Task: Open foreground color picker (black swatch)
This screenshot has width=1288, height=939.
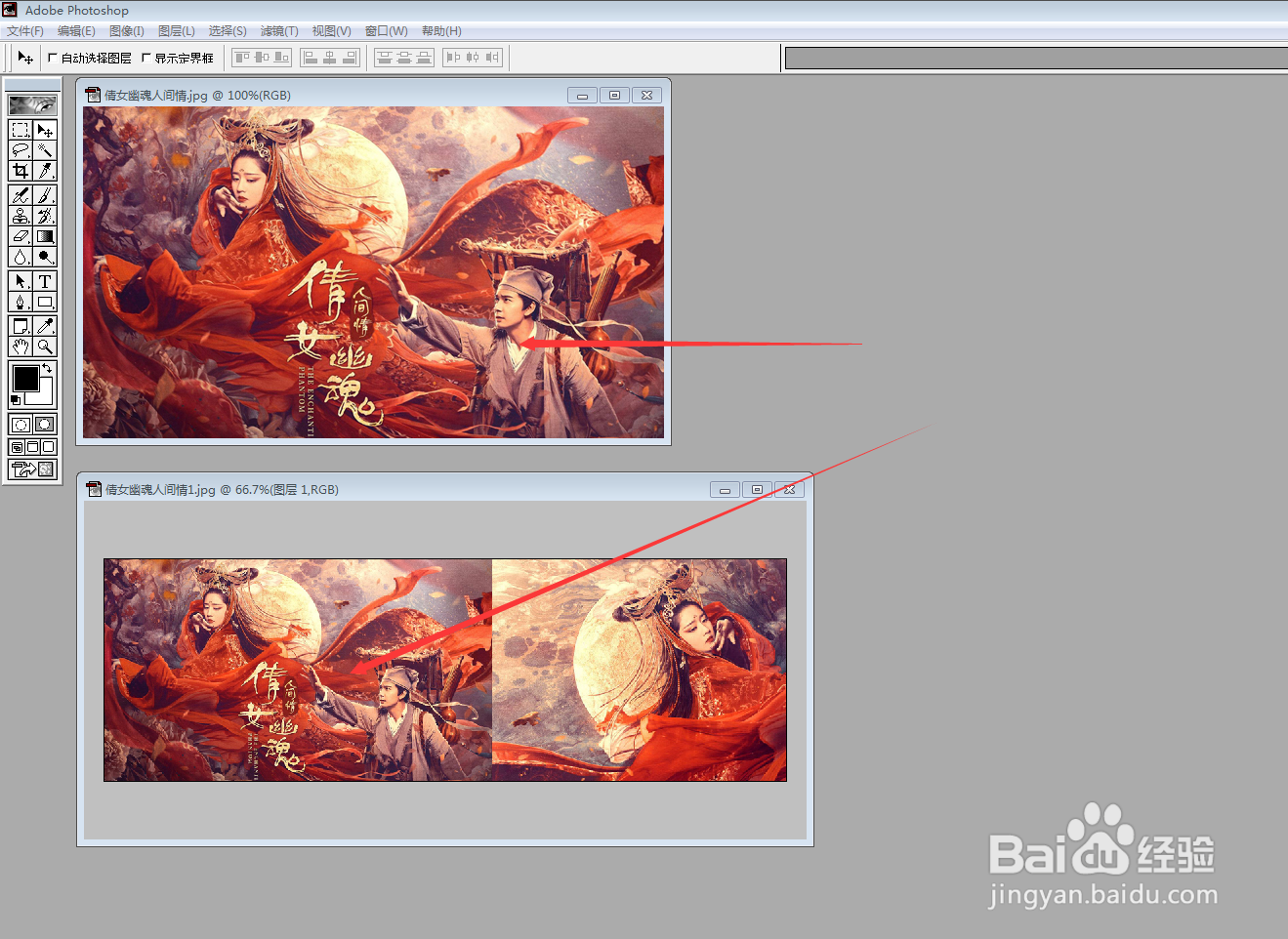Action: click(24, 377)
